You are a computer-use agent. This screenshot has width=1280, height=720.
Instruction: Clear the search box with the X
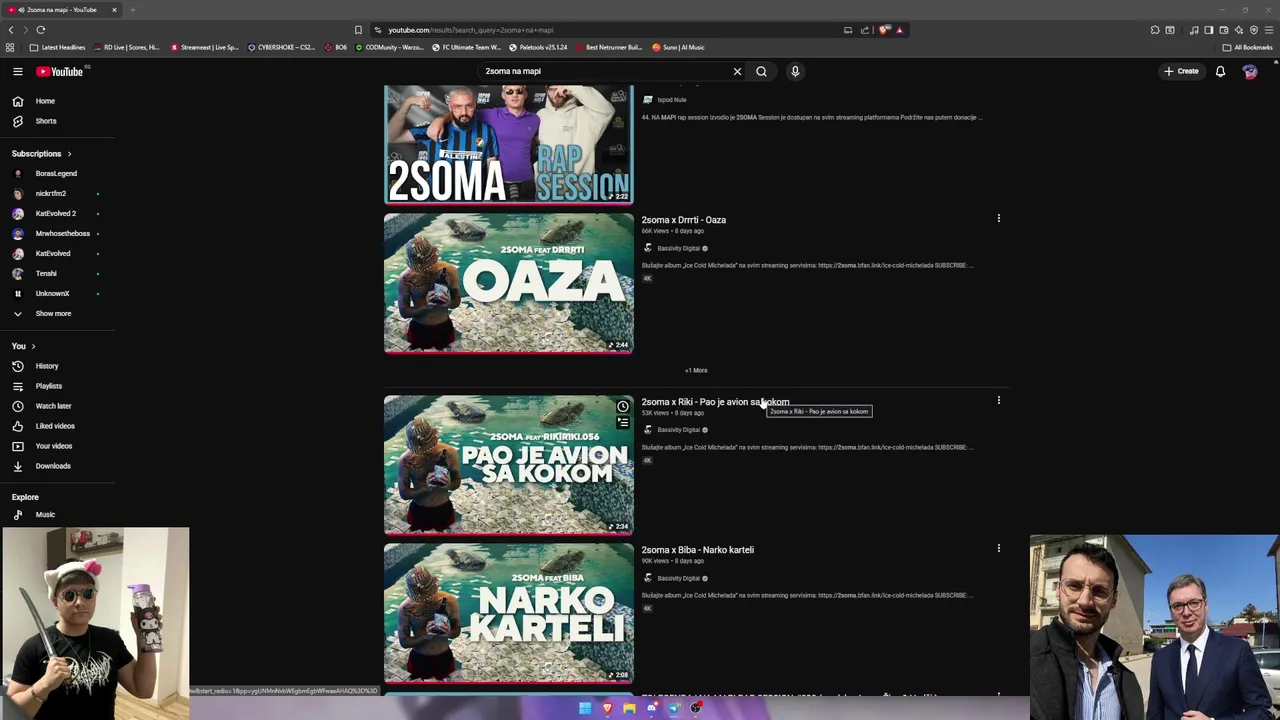tap(737, 71)
